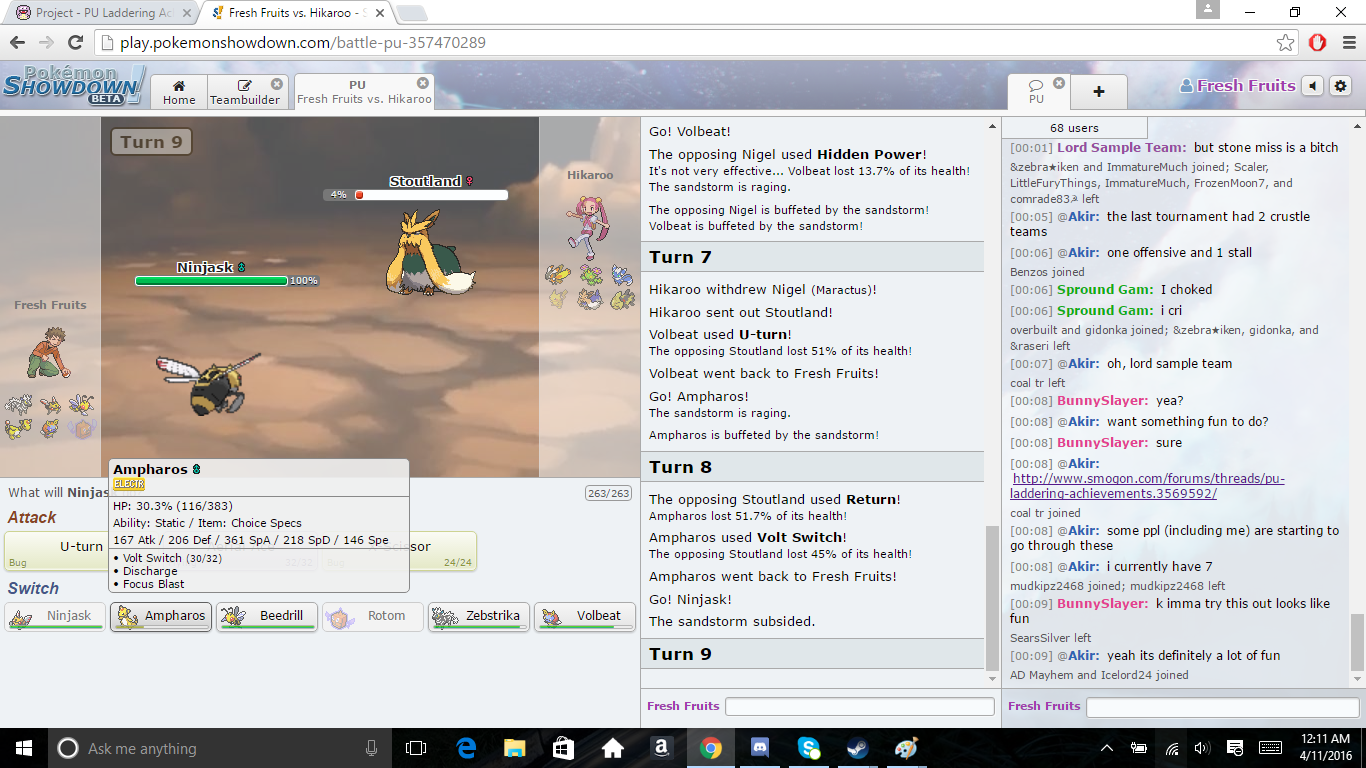Go back in browser history
Viewport: 1366px width, 768px height.
pyautogui.click(x=16, y=42)
